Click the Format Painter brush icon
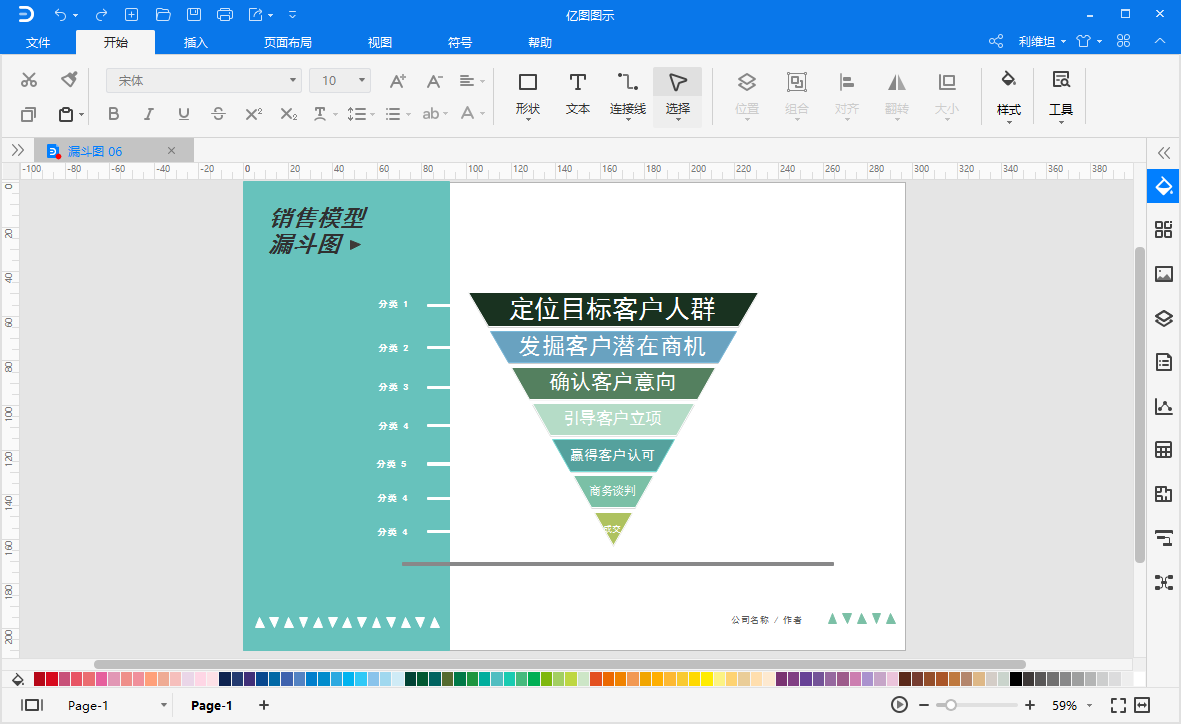This screenshot has height=724, width=1181. pos(69,79)
